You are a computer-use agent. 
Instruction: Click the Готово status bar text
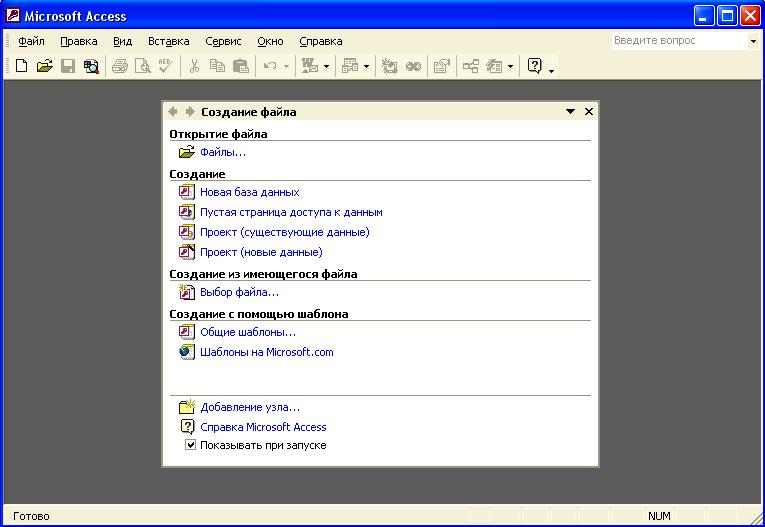(31, 516)
